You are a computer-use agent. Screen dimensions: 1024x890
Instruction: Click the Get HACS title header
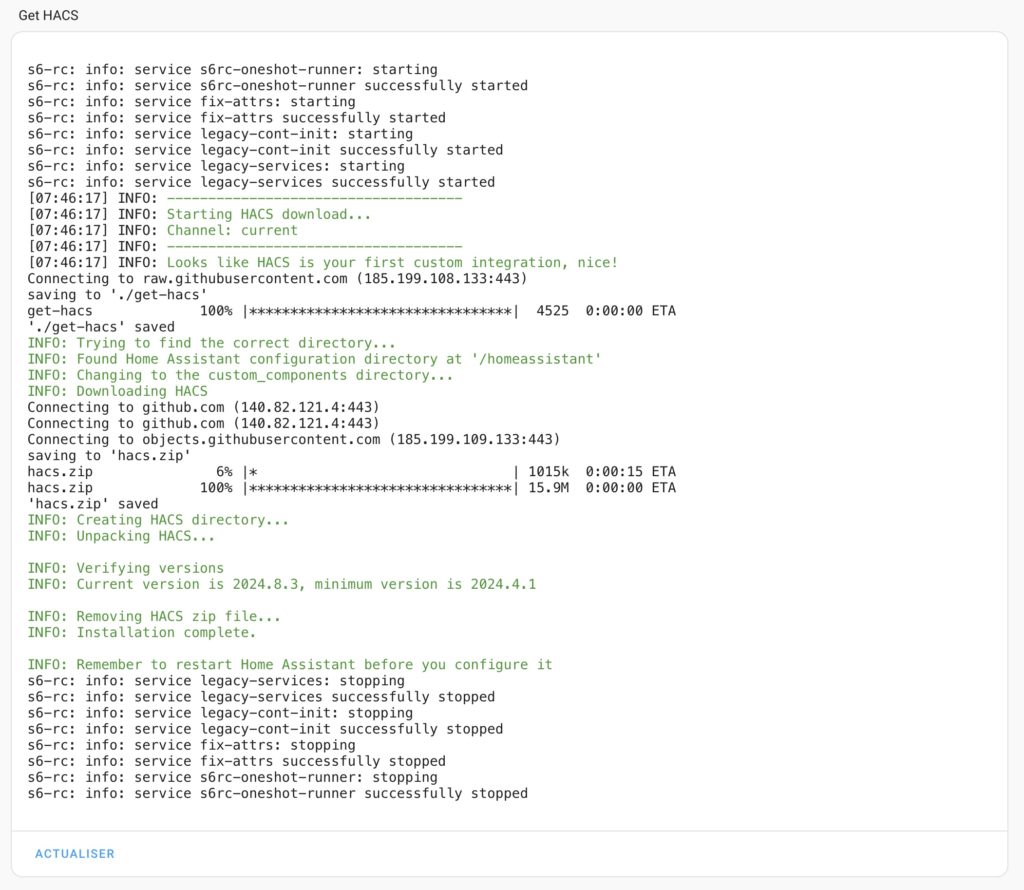(x=48, y=16)
